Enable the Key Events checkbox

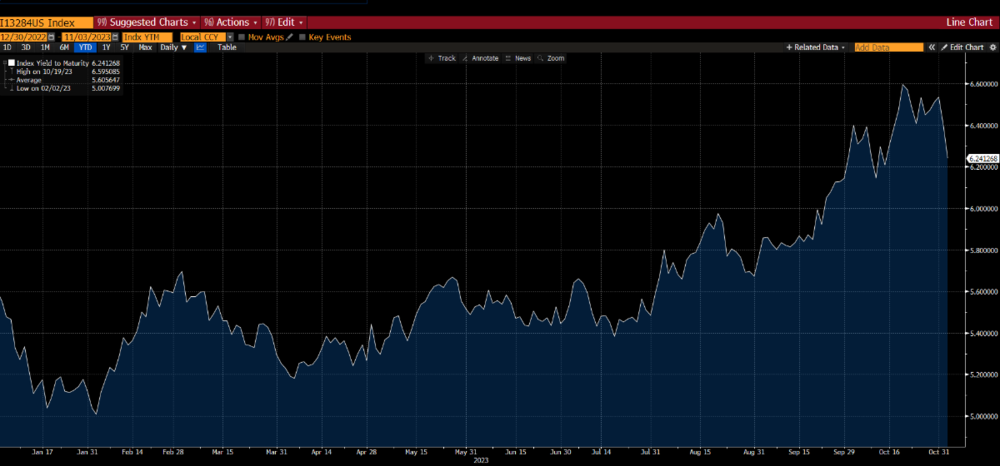pos(302,37)
